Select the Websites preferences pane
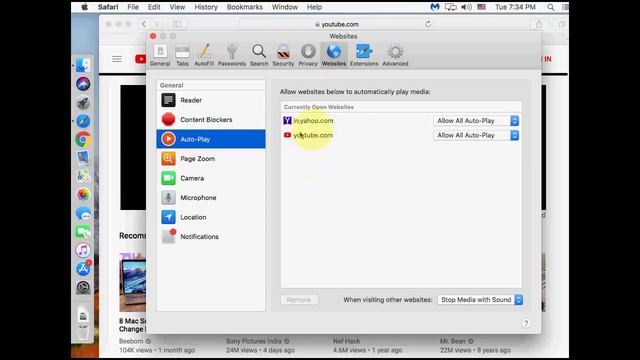 pyautogui.click(x=333, y=56)
